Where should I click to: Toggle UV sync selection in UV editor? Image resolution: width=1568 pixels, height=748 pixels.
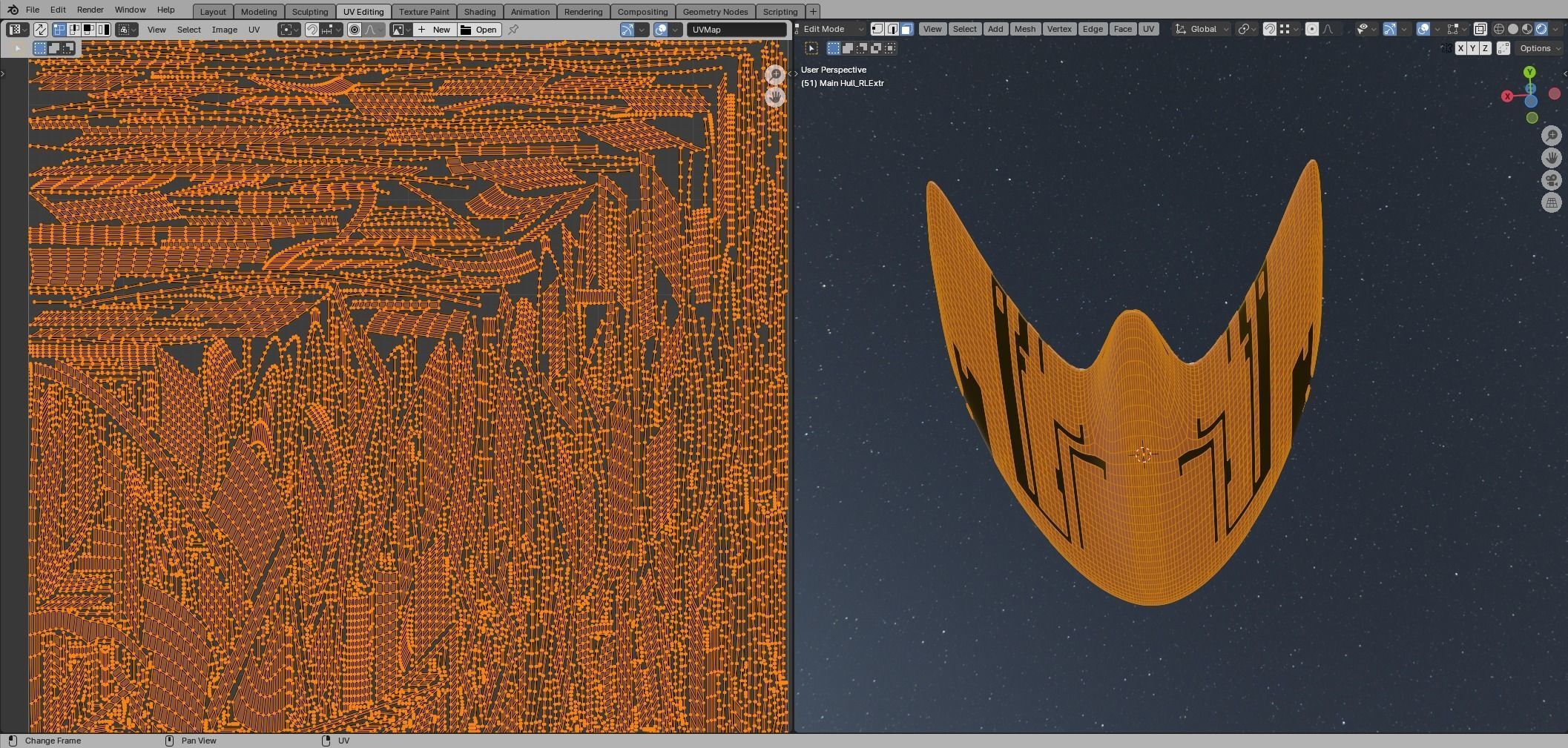point(40,30)
